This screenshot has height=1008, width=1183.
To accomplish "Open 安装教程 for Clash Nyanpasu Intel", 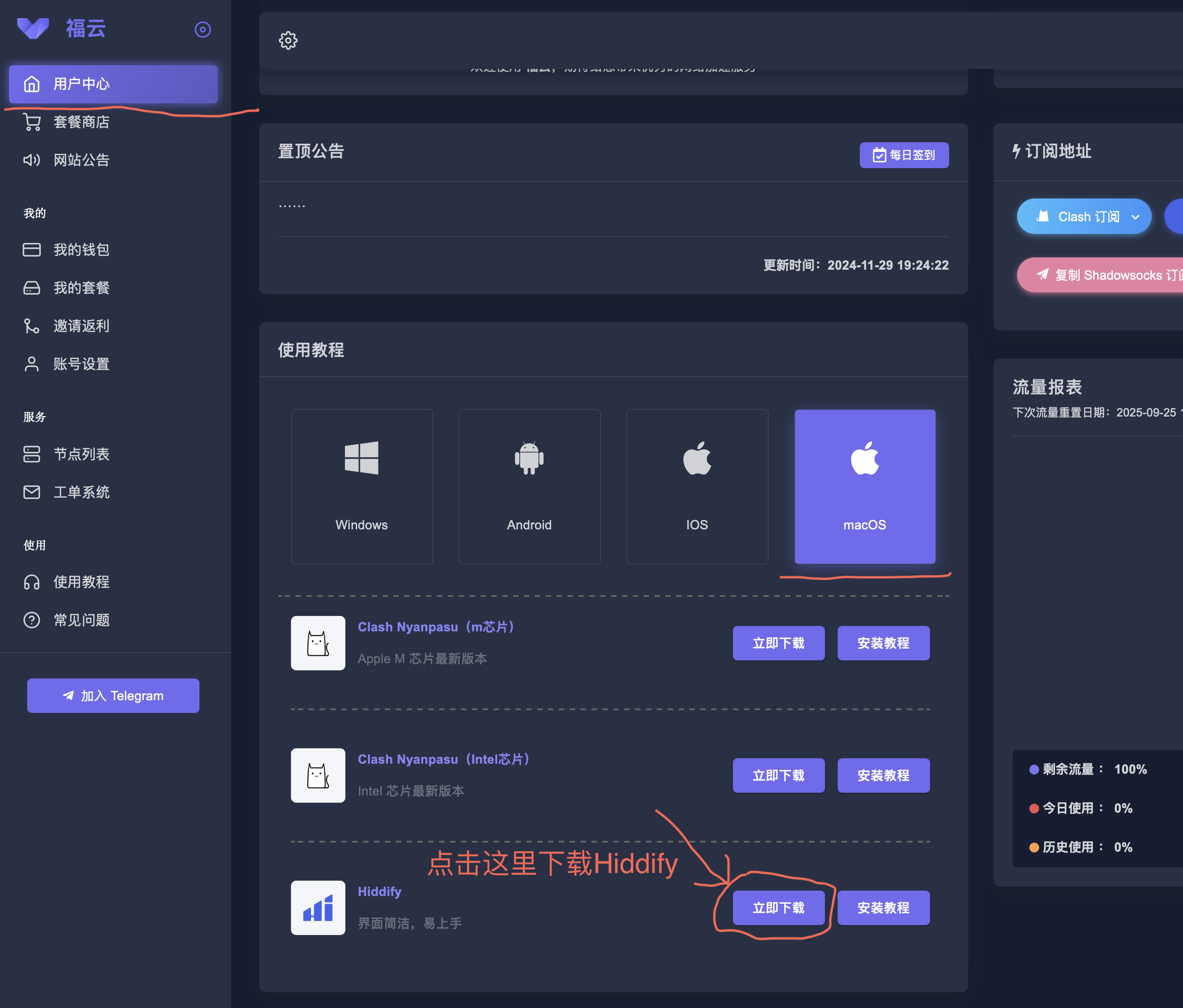I will click(882, 775).
